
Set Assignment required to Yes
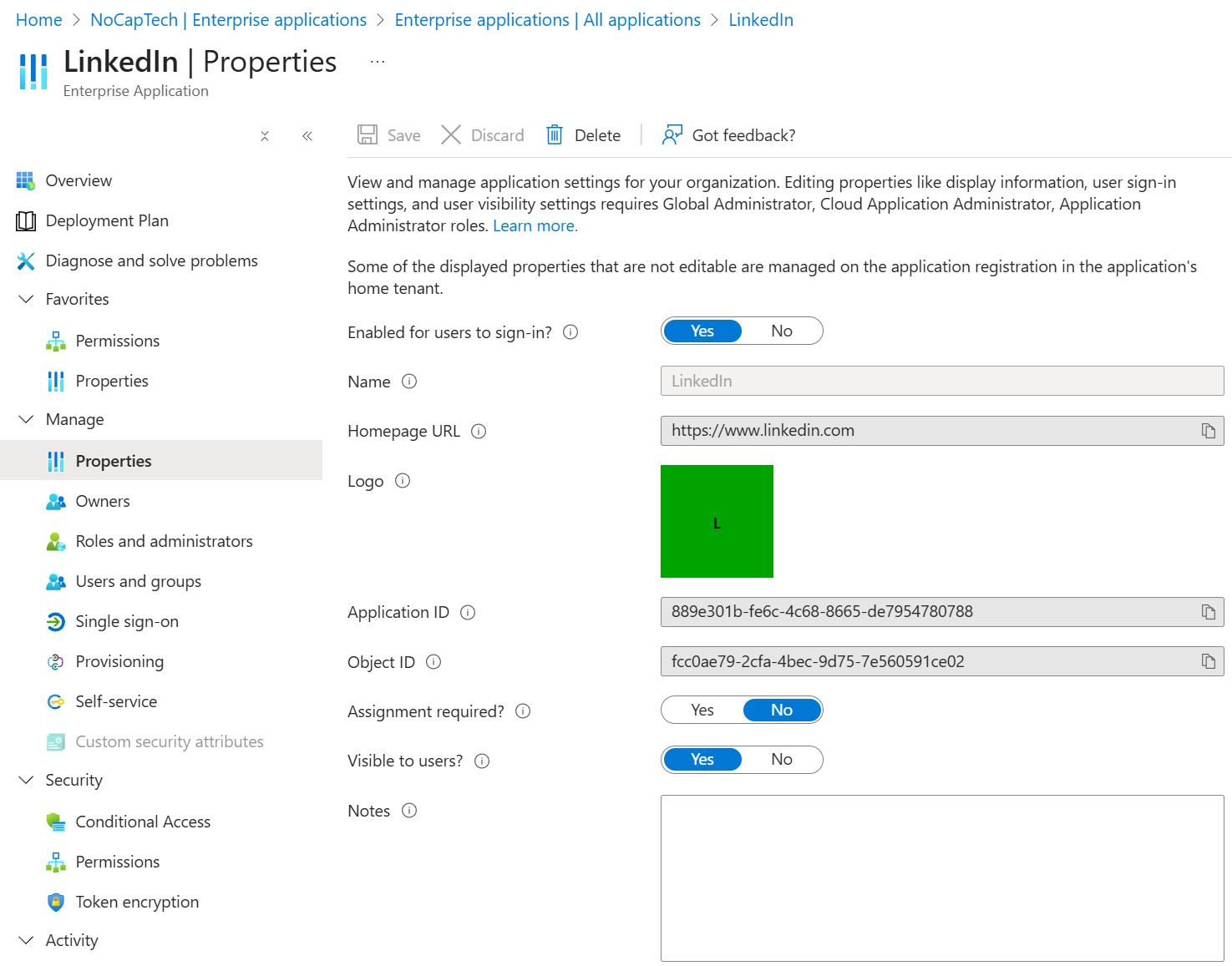pos(702,711)
